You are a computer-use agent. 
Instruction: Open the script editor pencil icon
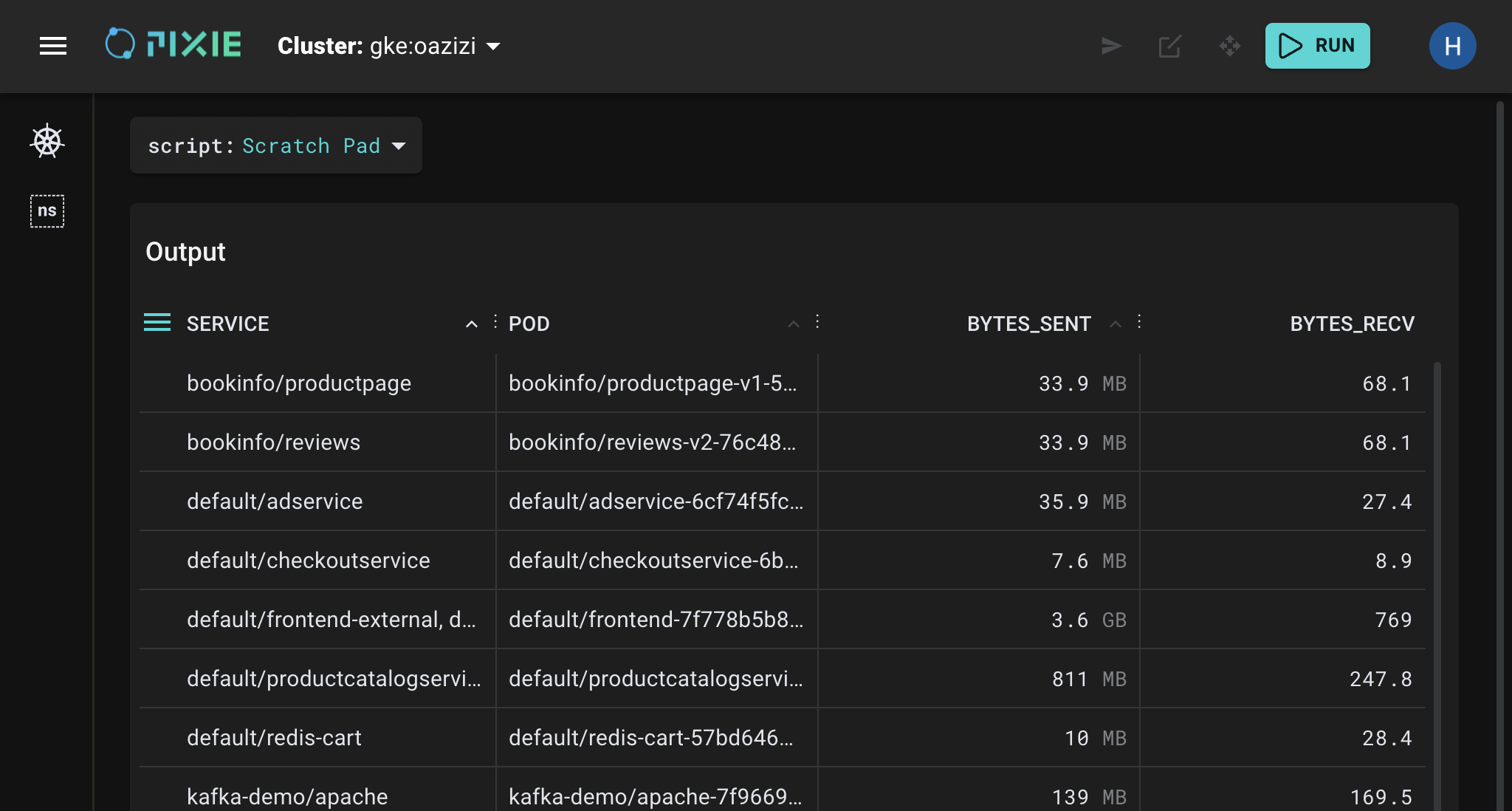tap(1170, 46)
